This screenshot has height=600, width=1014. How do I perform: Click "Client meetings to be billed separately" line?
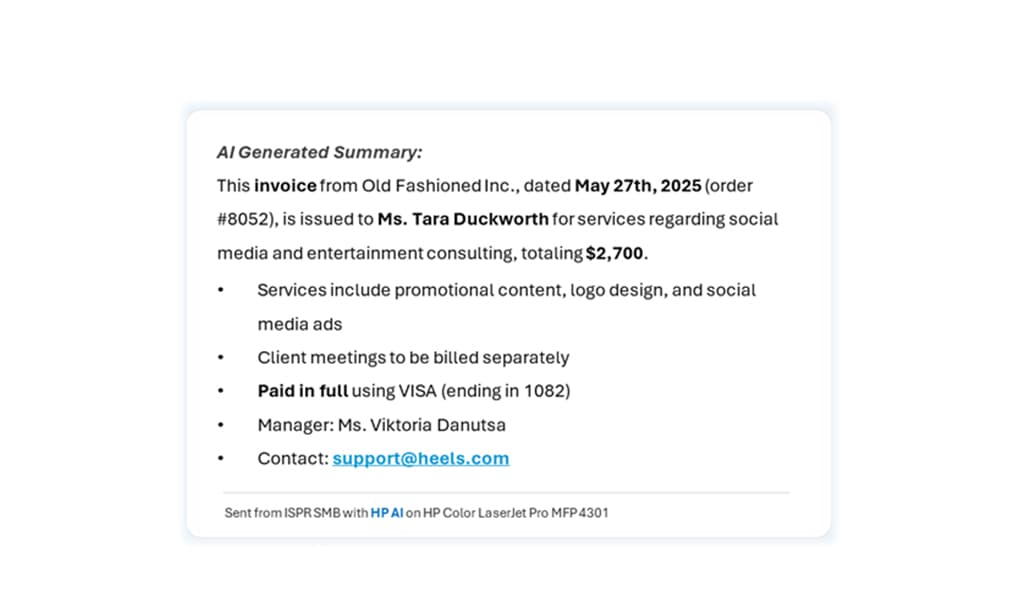[x=413, y=358]
